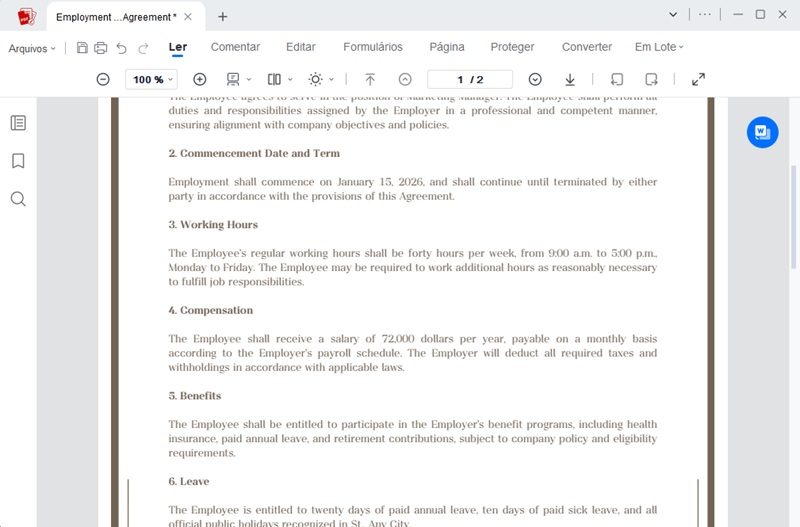The height and width of the screenshot is (527, 800).
Task: Zoom out with the minus icon
Action: [x=103, y=79]
